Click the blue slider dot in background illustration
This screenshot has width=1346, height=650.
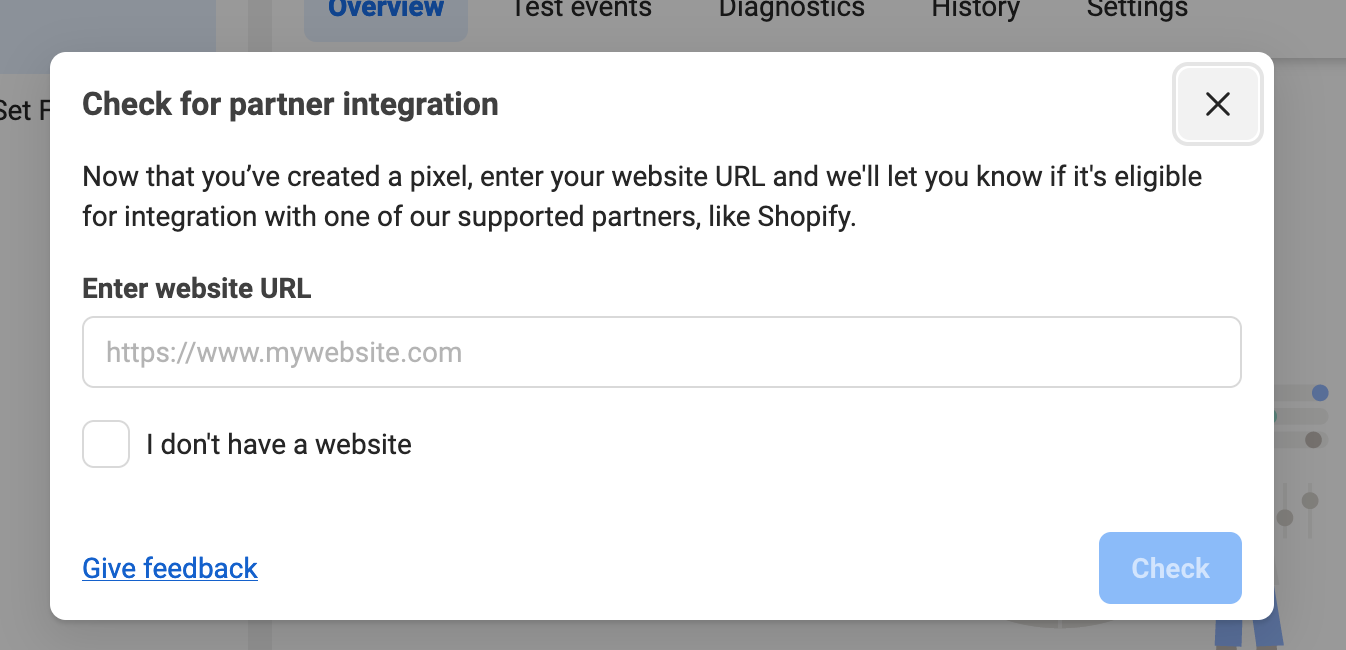click(x=1320, y=393)
